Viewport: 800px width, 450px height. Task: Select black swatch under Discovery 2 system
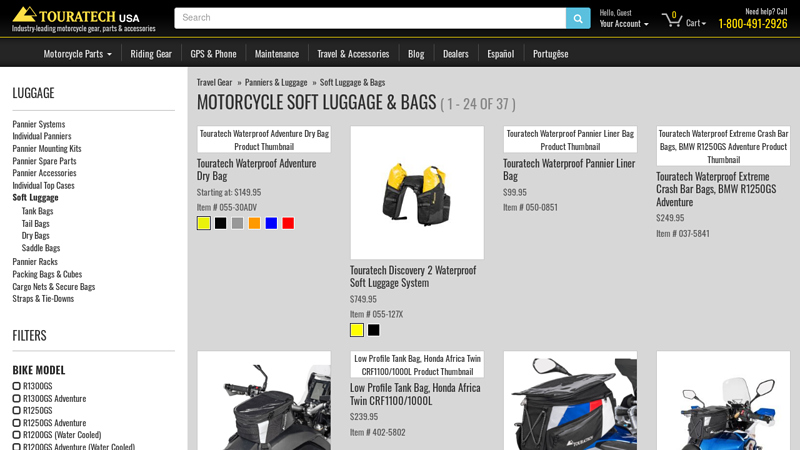374,330
